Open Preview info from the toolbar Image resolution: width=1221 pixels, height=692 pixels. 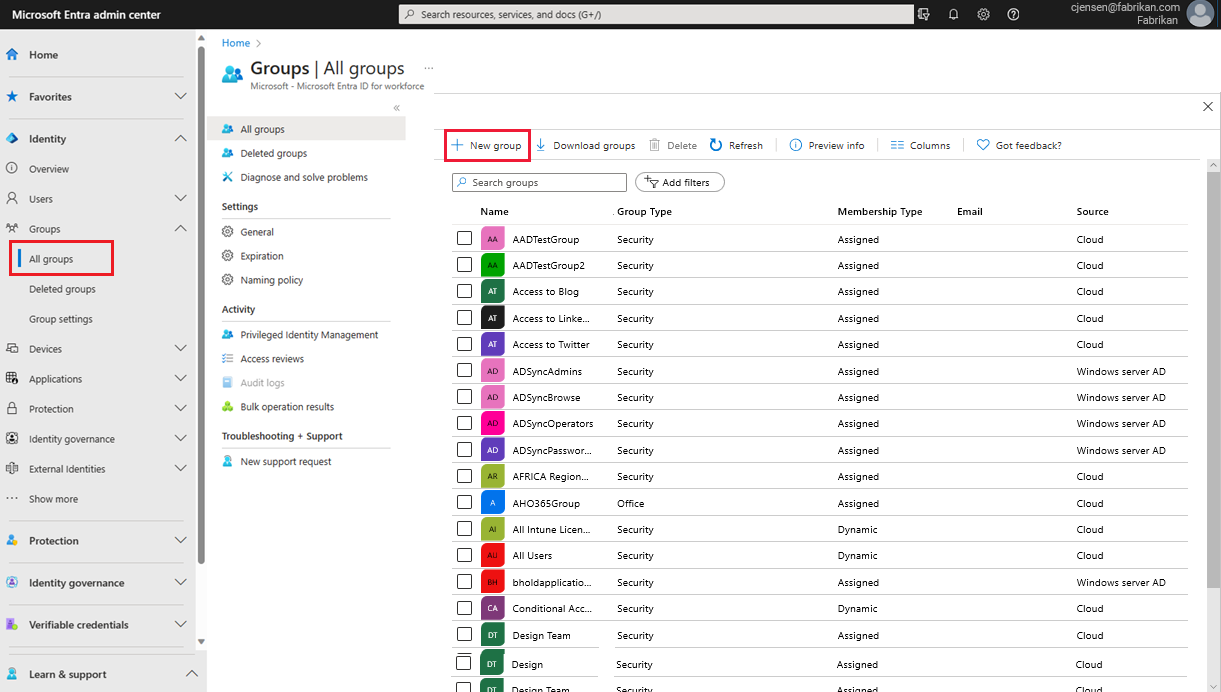point(795,145)
